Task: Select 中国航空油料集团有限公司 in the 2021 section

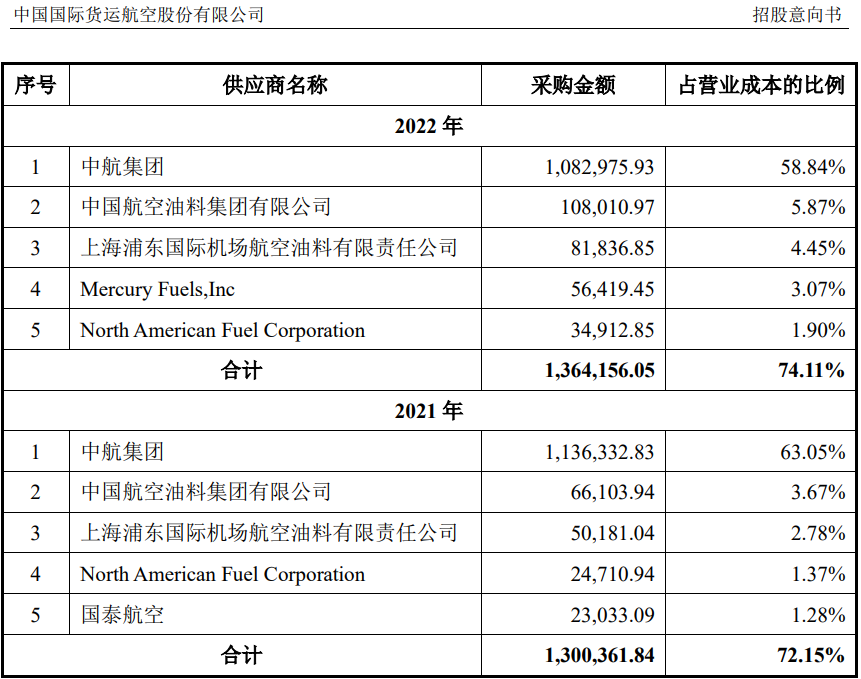Action: [206, 492]
